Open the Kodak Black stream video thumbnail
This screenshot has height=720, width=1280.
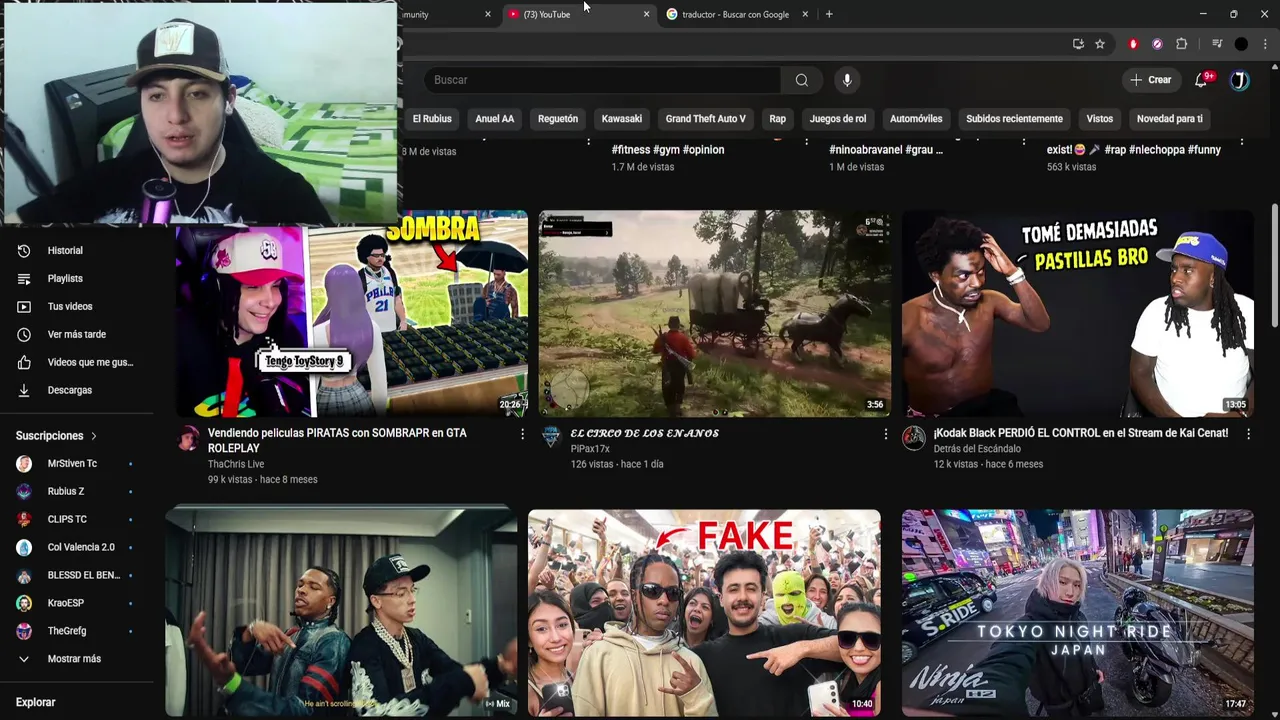click(x=1078, y=313)
